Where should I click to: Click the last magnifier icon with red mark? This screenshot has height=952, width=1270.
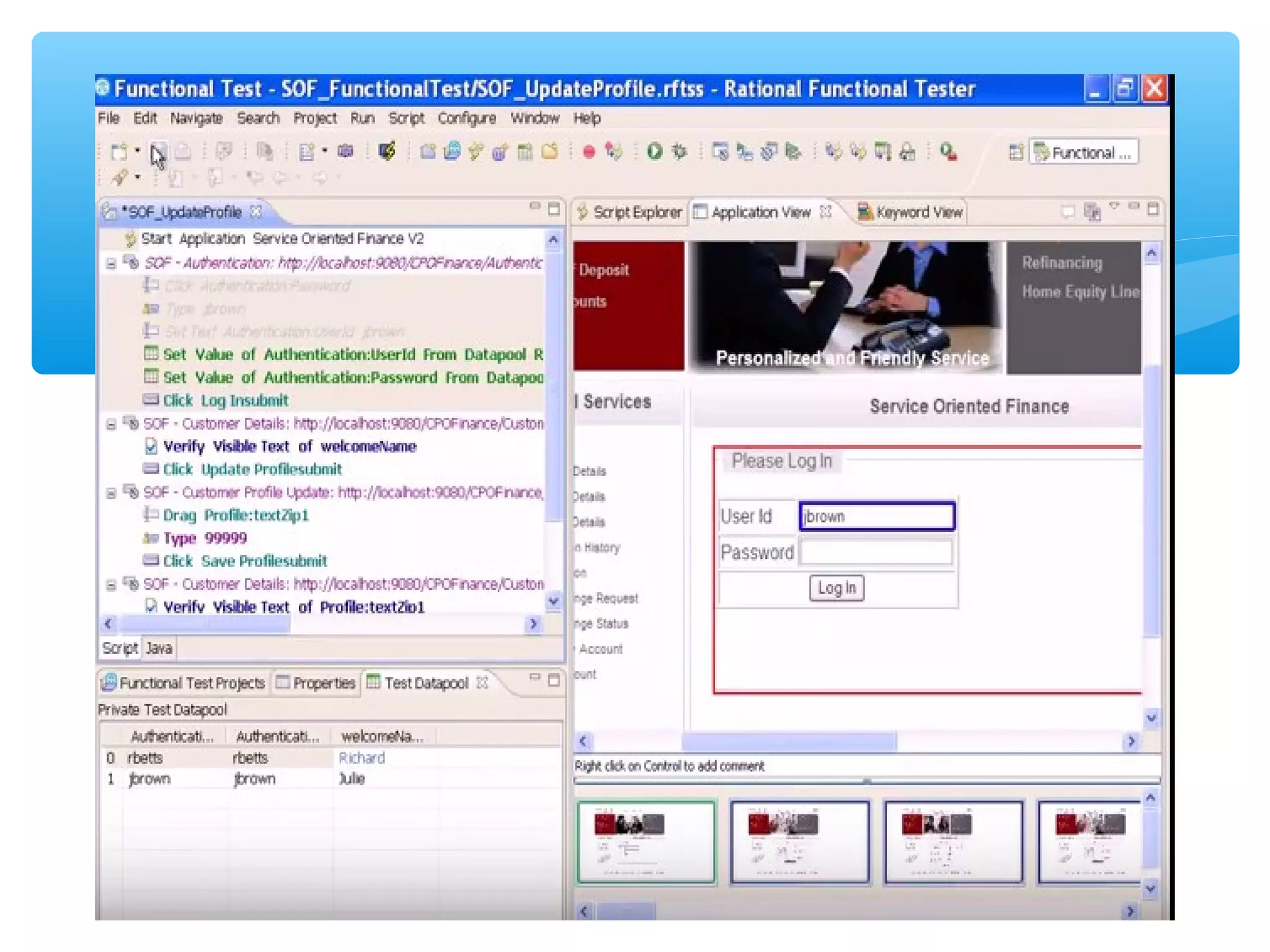pyautogui.click(x=948, y=152)
